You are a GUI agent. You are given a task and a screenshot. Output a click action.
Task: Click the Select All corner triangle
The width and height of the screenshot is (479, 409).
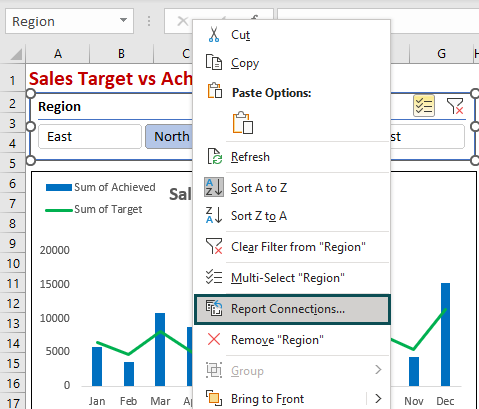[x=16, y=54]
